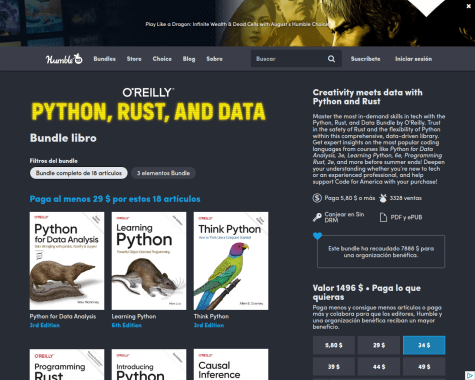Click the dollar coin icon by Paga 5,80 $
This screenshot has width=475, height=380.
[317, 198]
